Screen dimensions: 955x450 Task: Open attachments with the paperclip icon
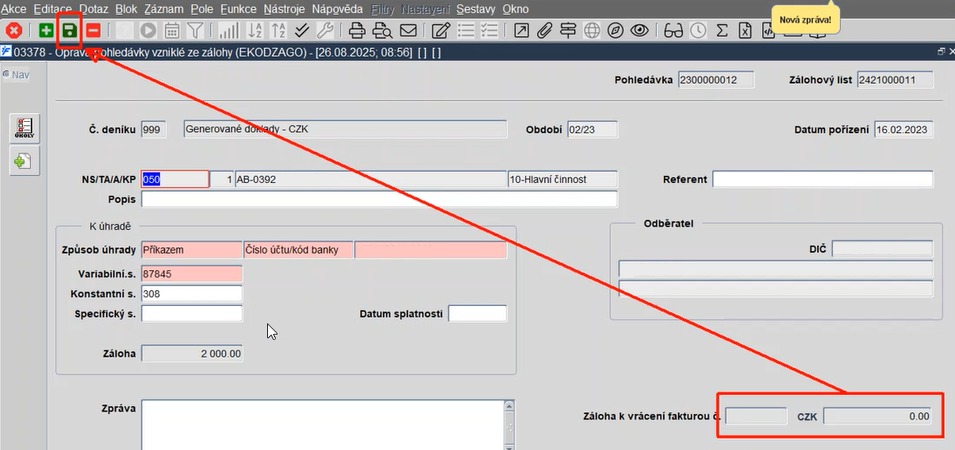pos(544,30)
